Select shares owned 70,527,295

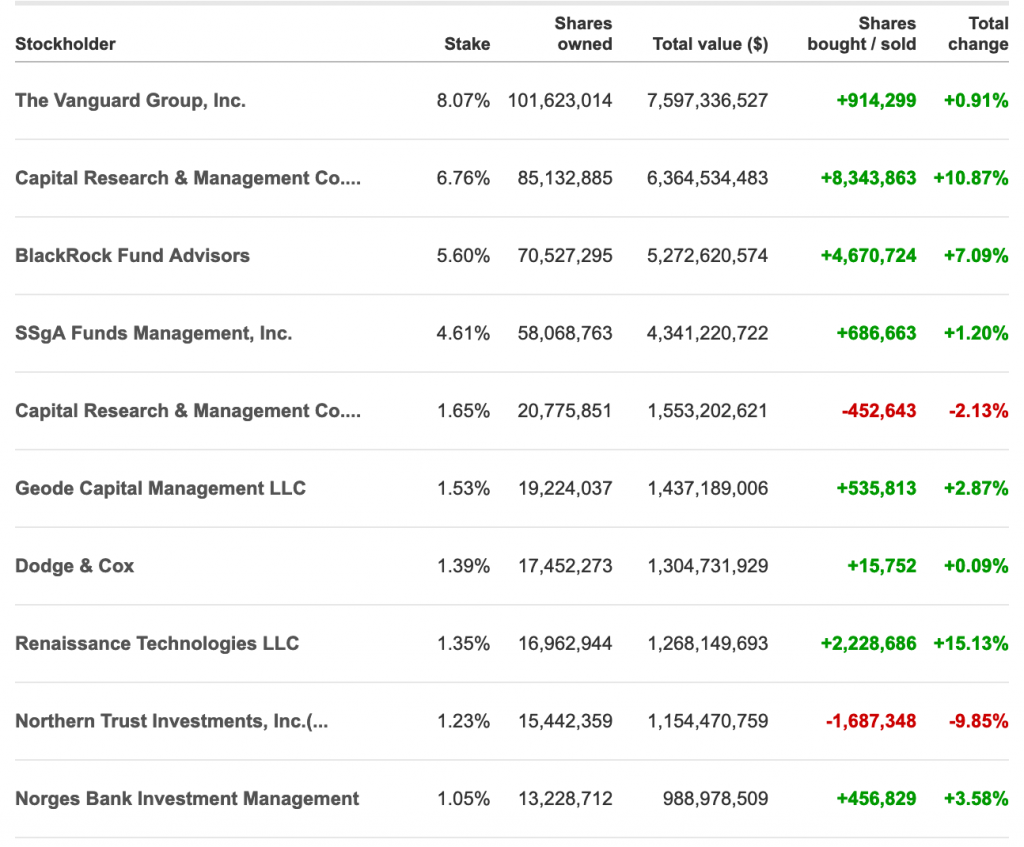point(565,255)
